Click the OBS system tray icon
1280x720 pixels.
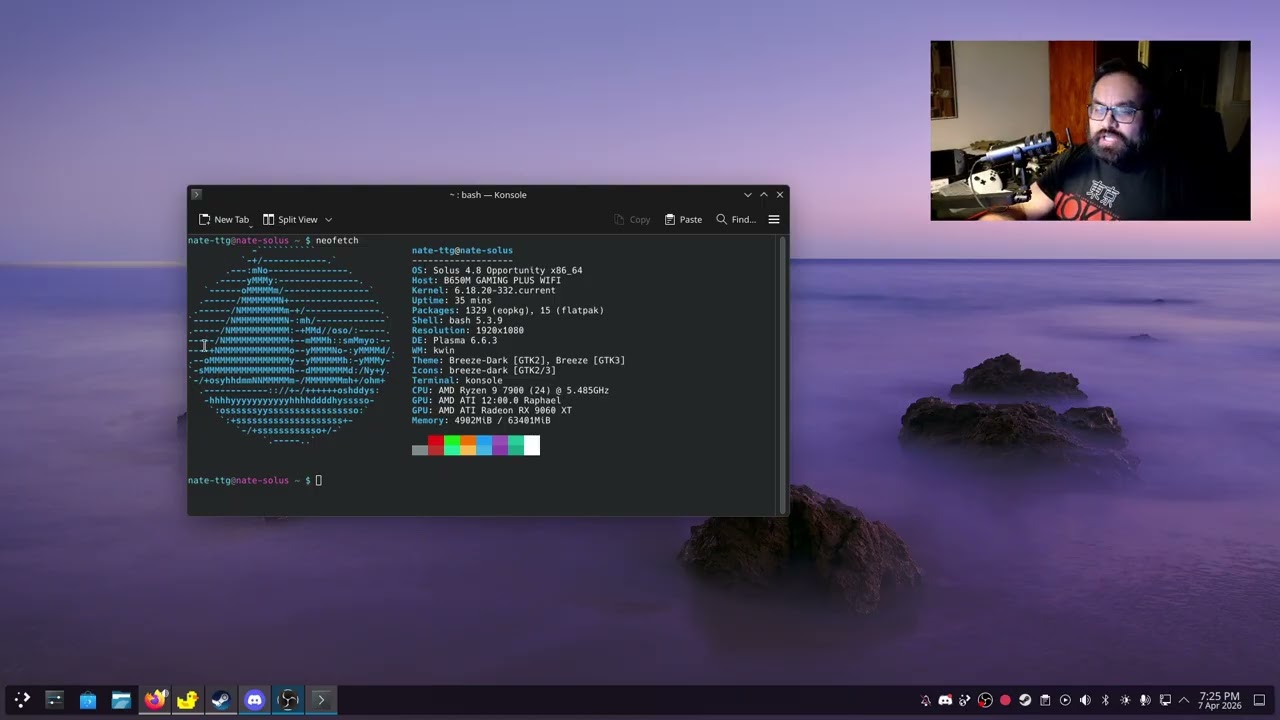coord(985,700)
